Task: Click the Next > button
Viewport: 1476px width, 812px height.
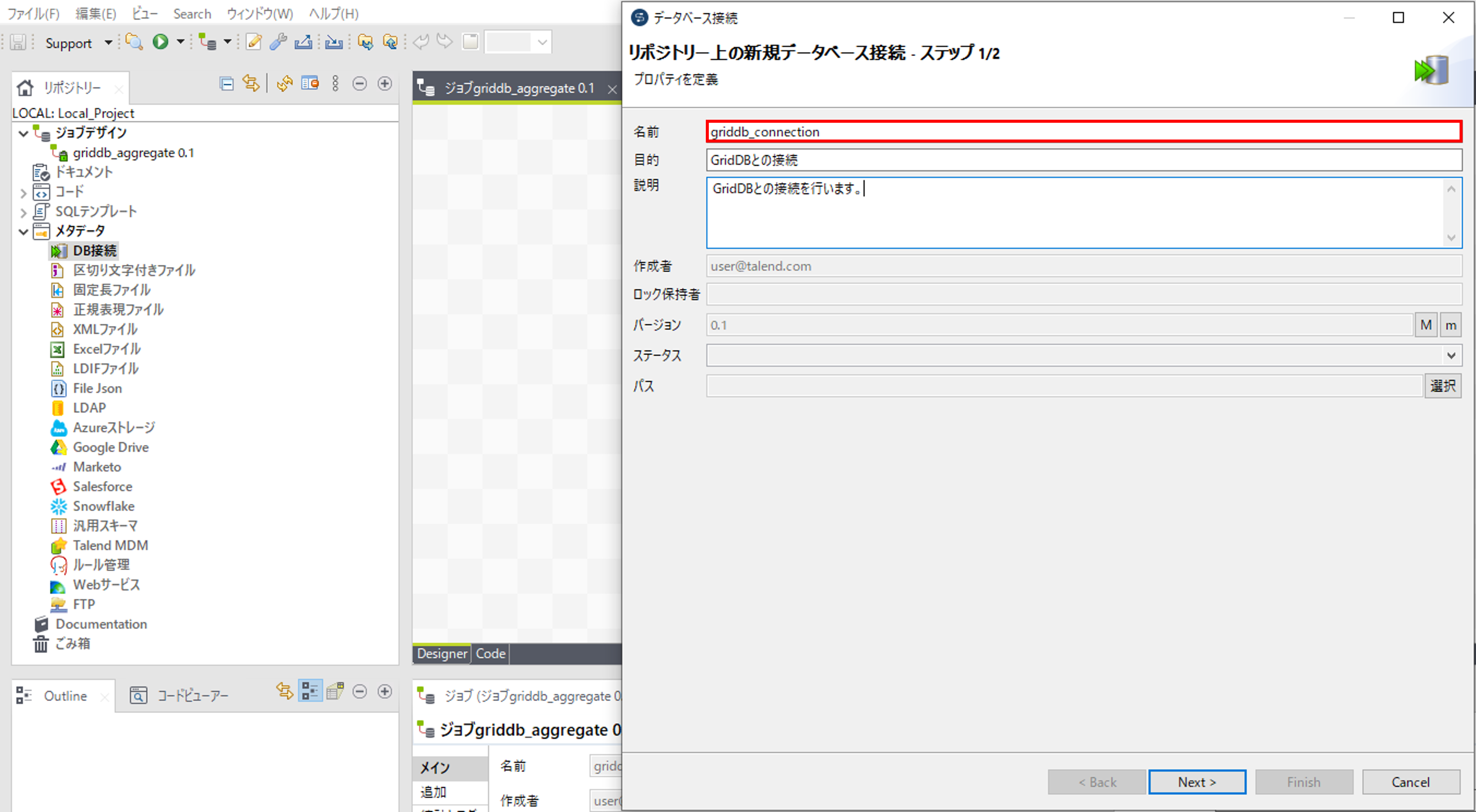Action: click(x=1196, y=783)
